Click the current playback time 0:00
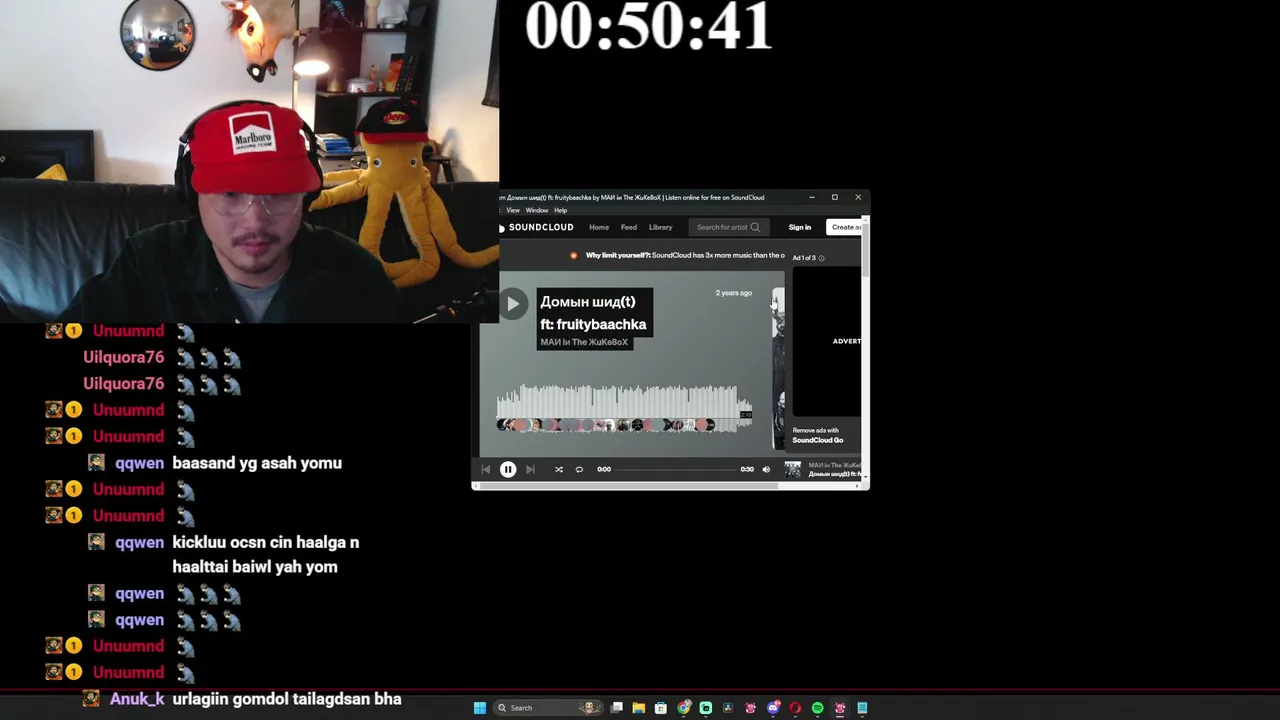The image size is (1280, 720). coord(604,469)
